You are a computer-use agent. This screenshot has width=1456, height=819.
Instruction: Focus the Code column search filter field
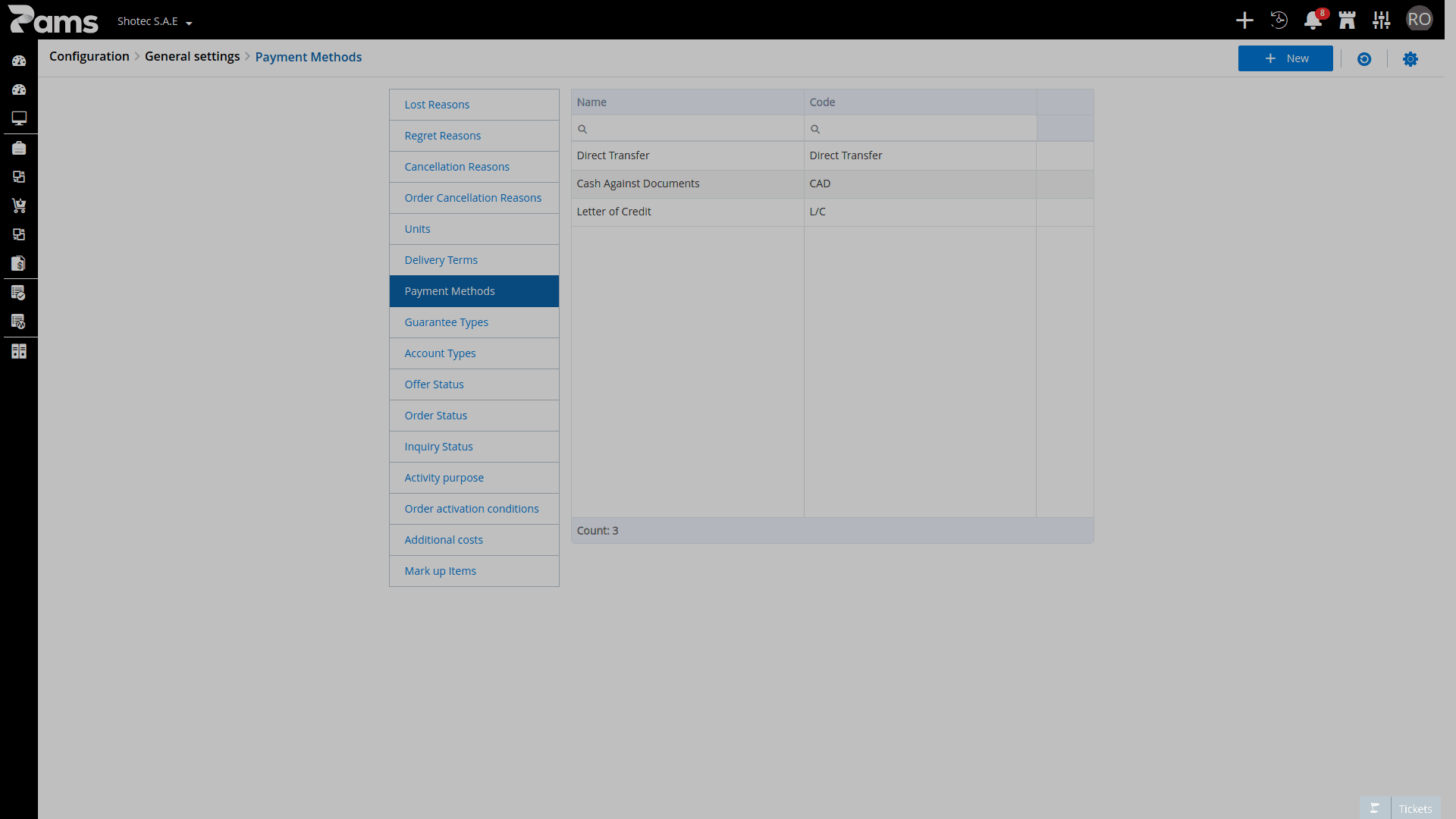point(920,129)
